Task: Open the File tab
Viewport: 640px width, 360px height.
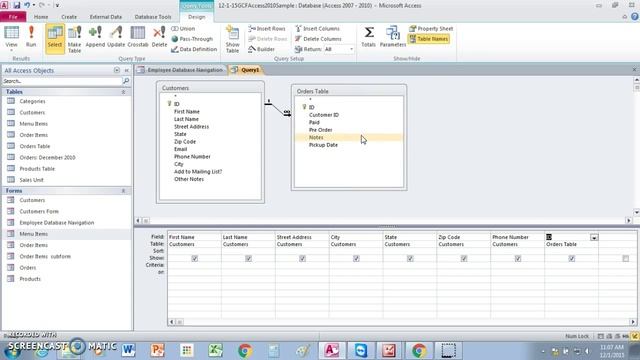Action: point(13,17)
